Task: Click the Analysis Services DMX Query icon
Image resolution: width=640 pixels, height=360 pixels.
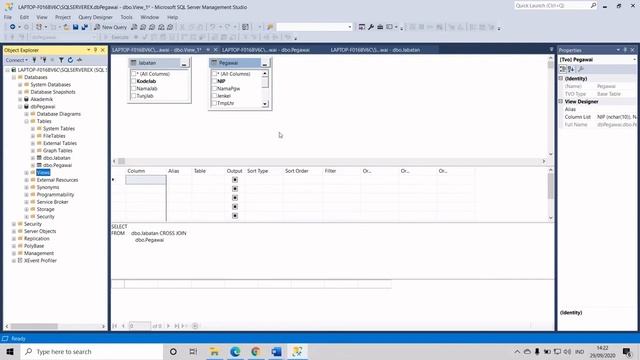Action: coord(152,27)
